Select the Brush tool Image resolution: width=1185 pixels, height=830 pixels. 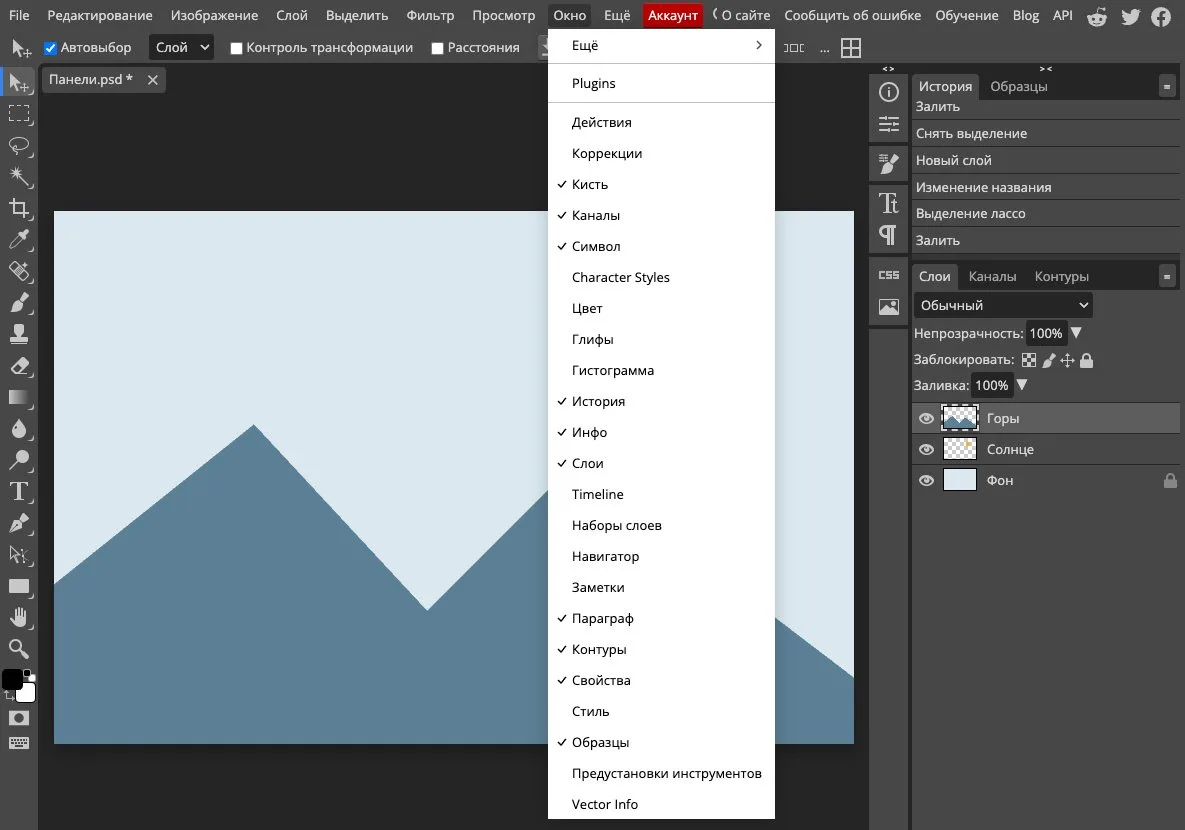coord(19,303)
